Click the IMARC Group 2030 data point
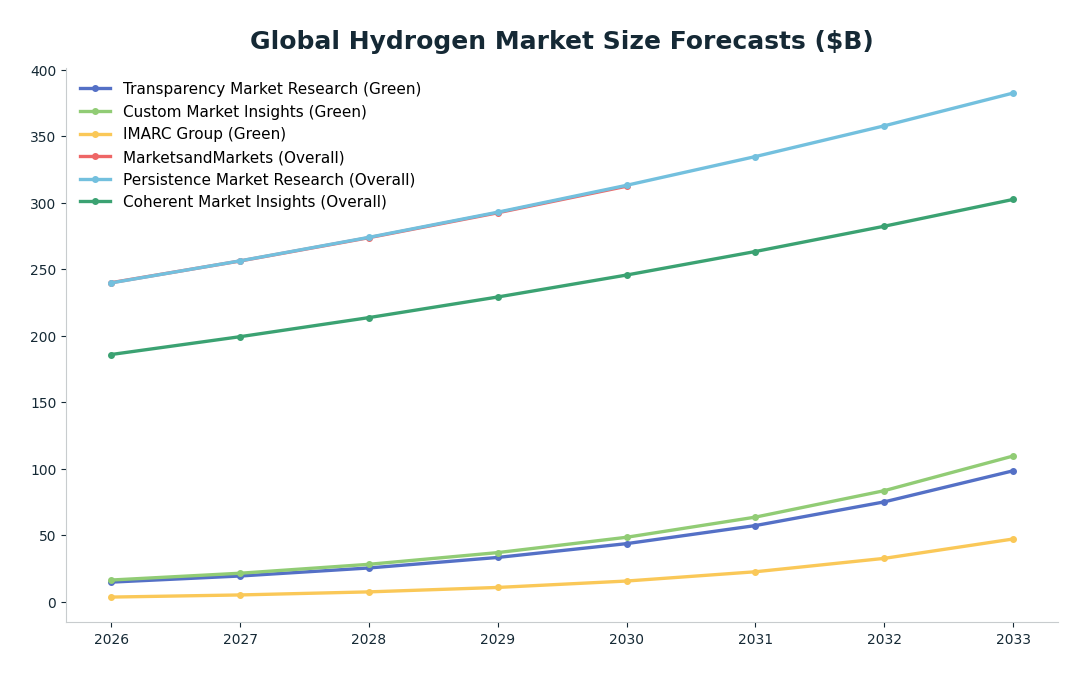The image size is (1088, 676). coord(627,581)
